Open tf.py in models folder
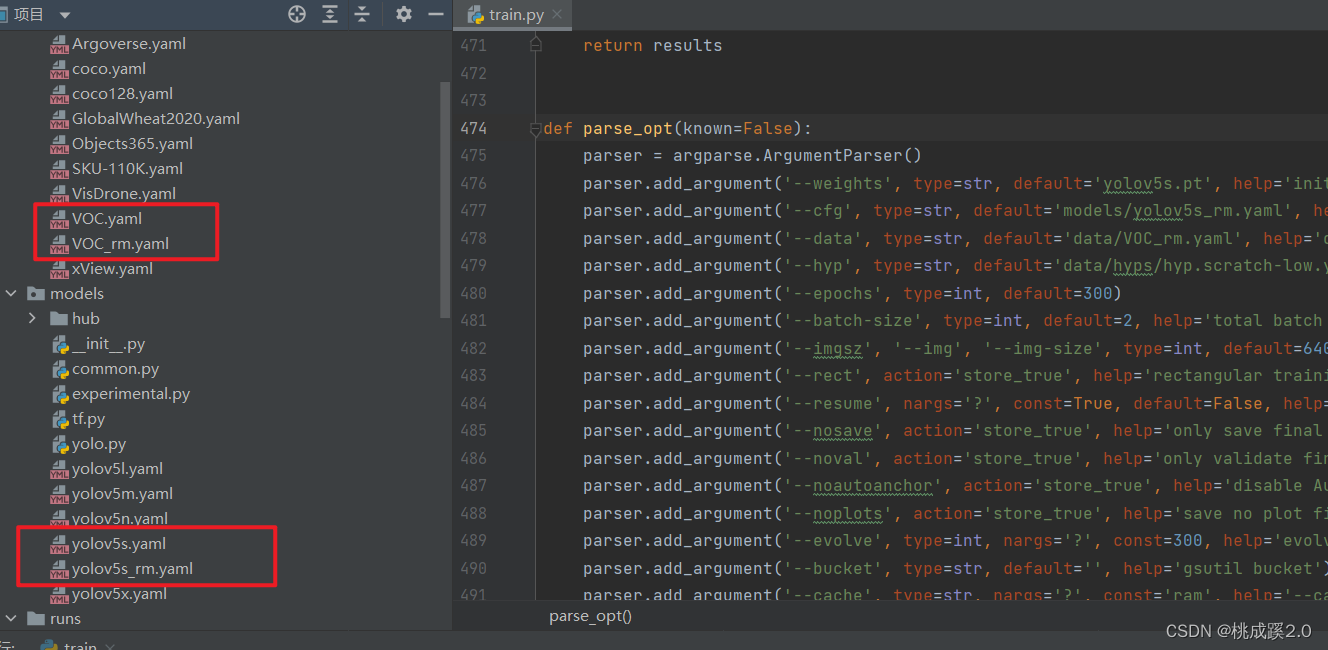 point(88,419)
